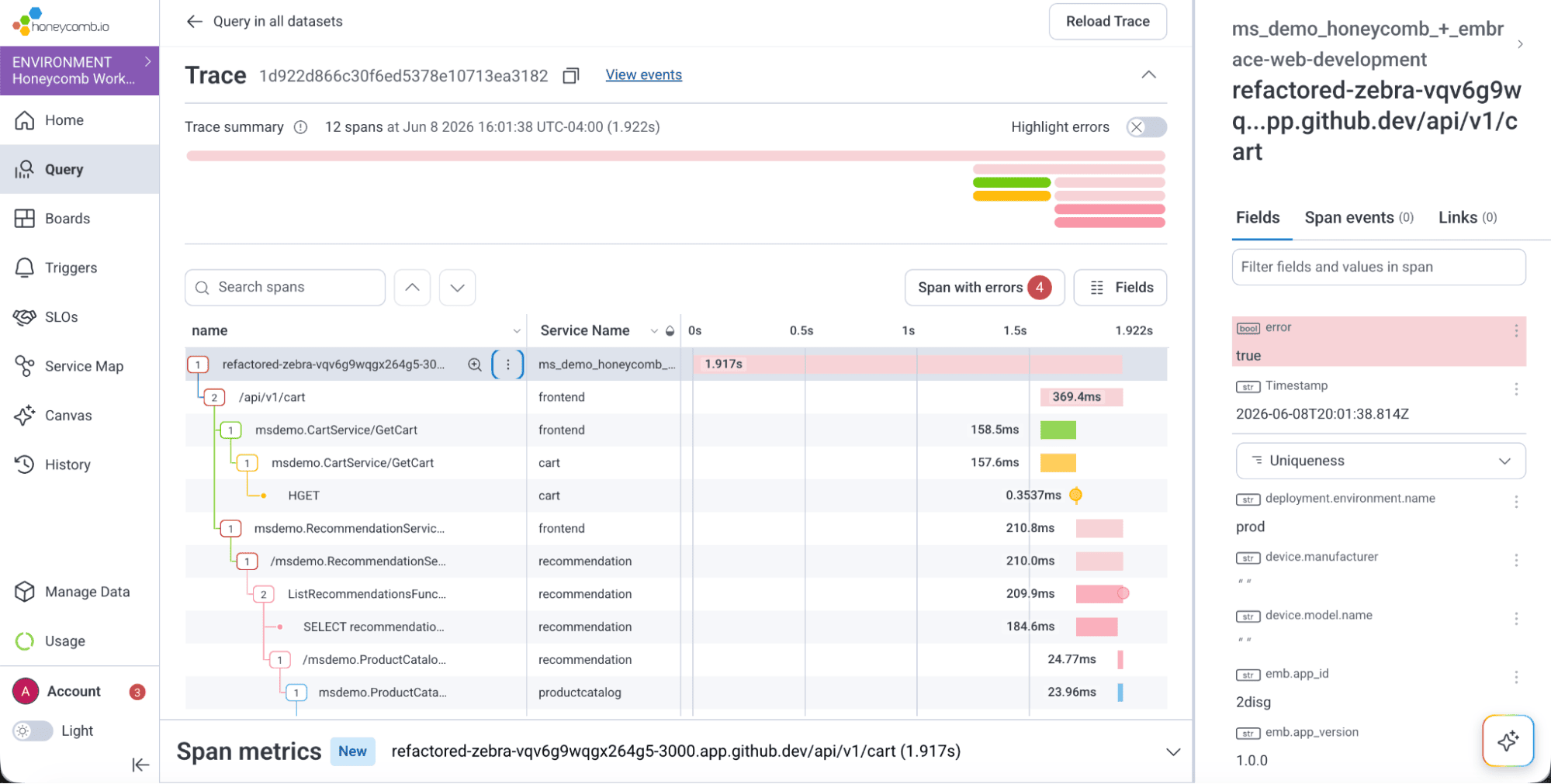The image size is (1551, 784).
Task: Copy the trace ID using the copy icon
Action: point(571,75)
